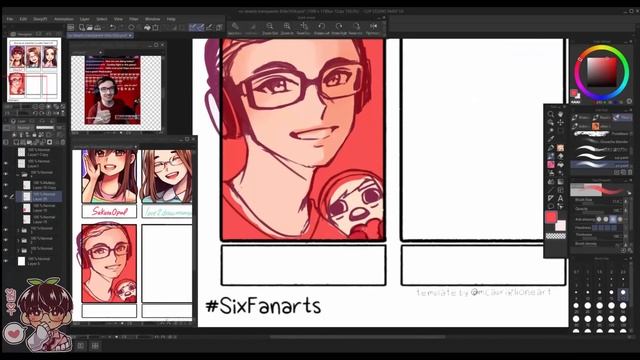Hide the first collapsed folder layer
640x360 pixels.
[6, 230]
